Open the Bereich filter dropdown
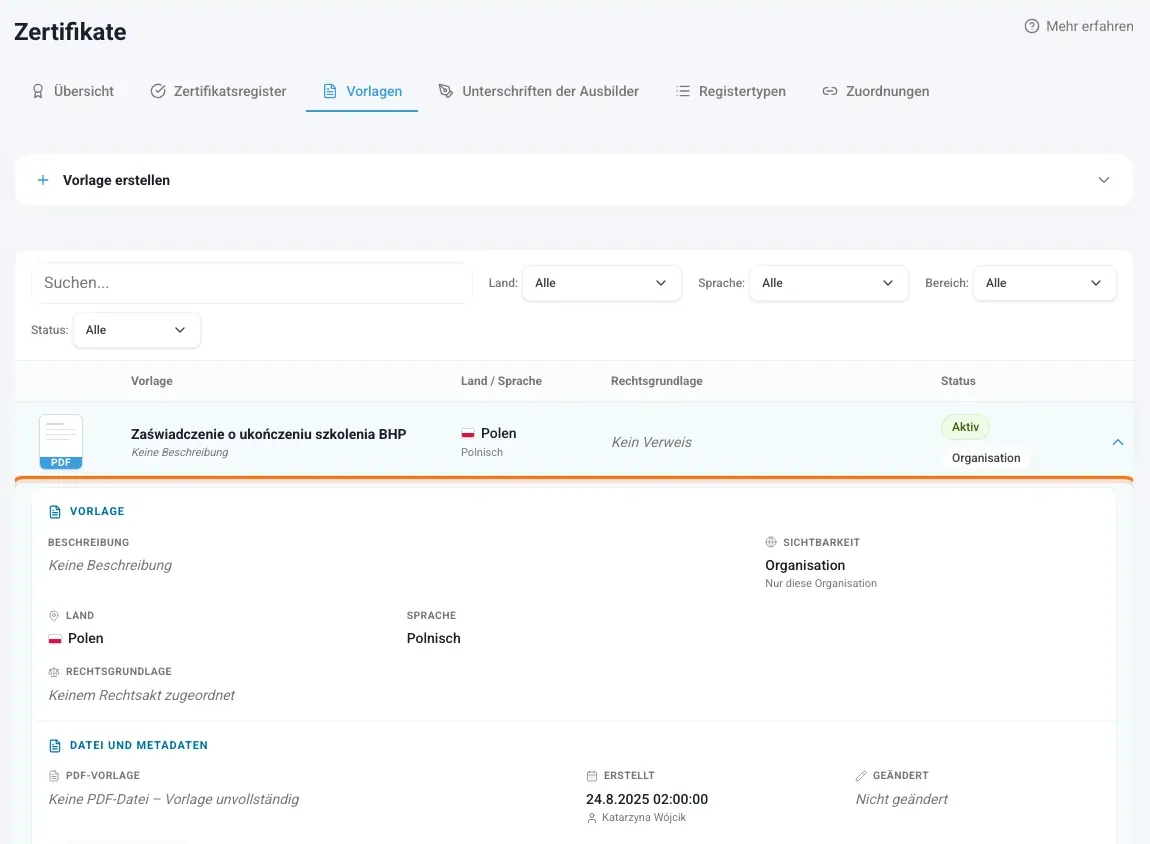This screenshot has height=844, width=1150. pyautogui.click(x=1044, y=283)
